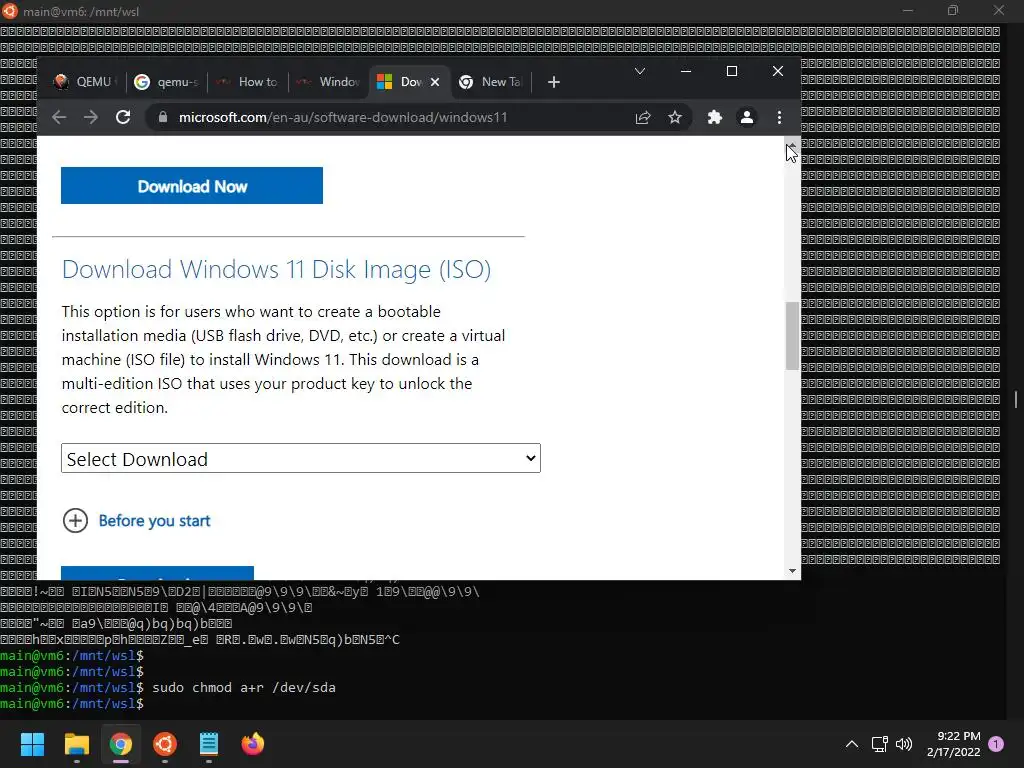Viewport: 1024px width, 768px height.
Task: Open the Chrome extensions puzzle icon
Action: pyautogui.click(x=715, y=118)
